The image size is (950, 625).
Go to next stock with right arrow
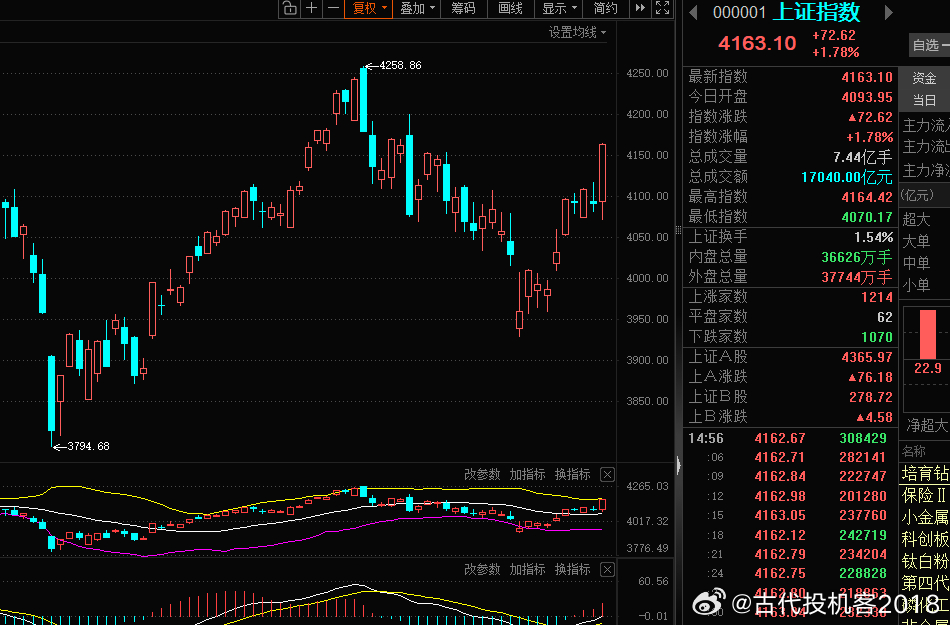coord(888,12)
